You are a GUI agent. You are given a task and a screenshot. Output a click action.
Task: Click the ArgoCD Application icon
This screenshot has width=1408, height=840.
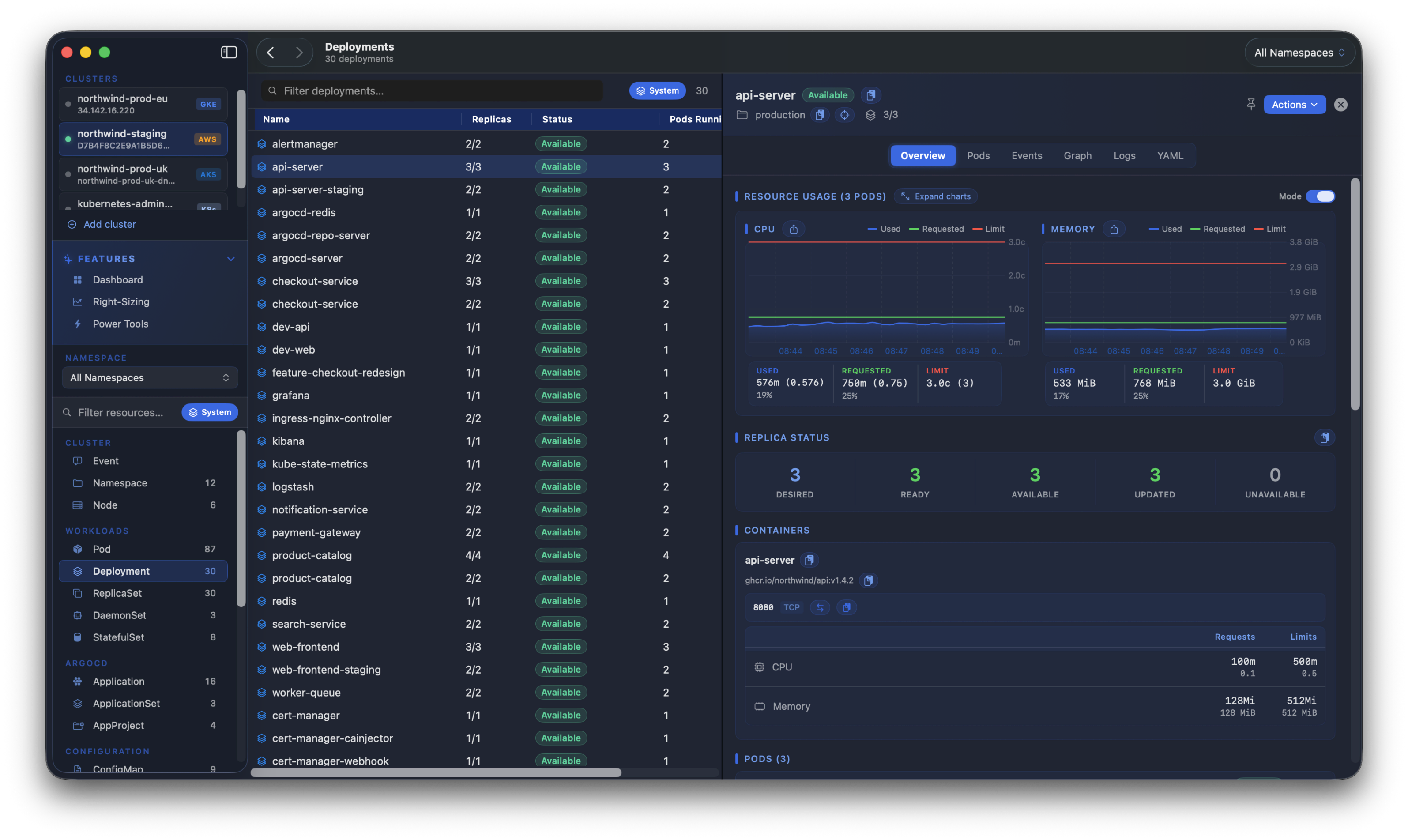(x=78, y=682)
